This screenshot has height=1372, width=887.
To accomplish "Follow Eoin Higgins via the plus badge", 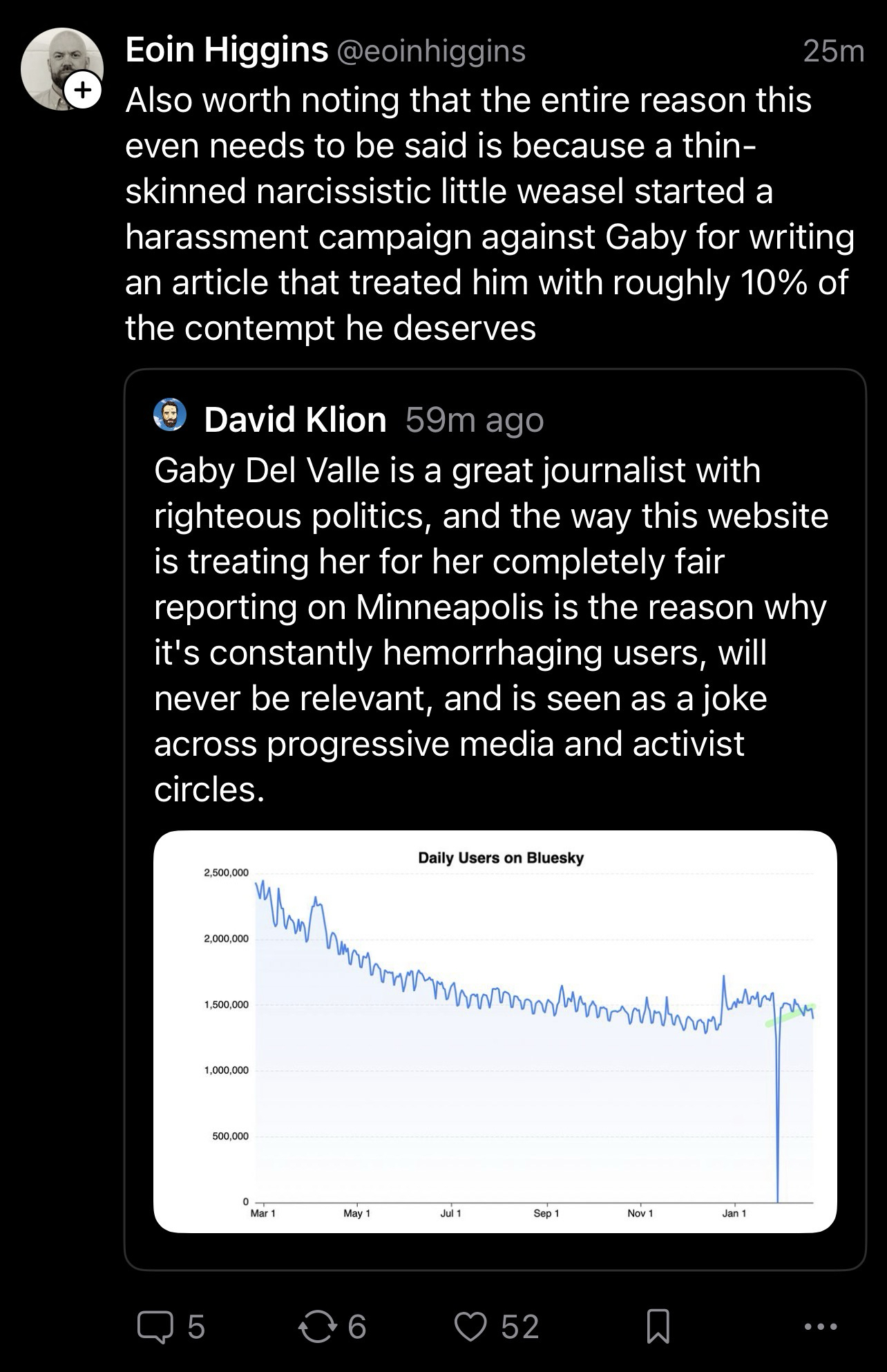I will 83,90.
